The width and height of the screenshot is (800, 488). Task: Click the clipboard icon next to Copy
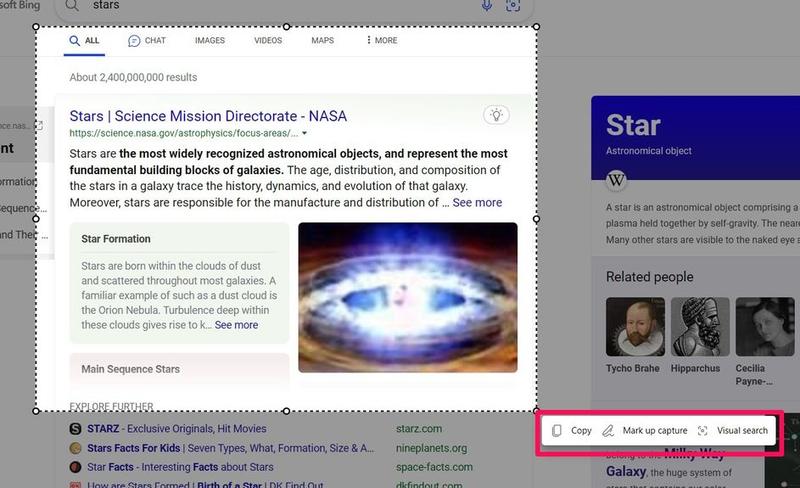click(x=557, y=431)
